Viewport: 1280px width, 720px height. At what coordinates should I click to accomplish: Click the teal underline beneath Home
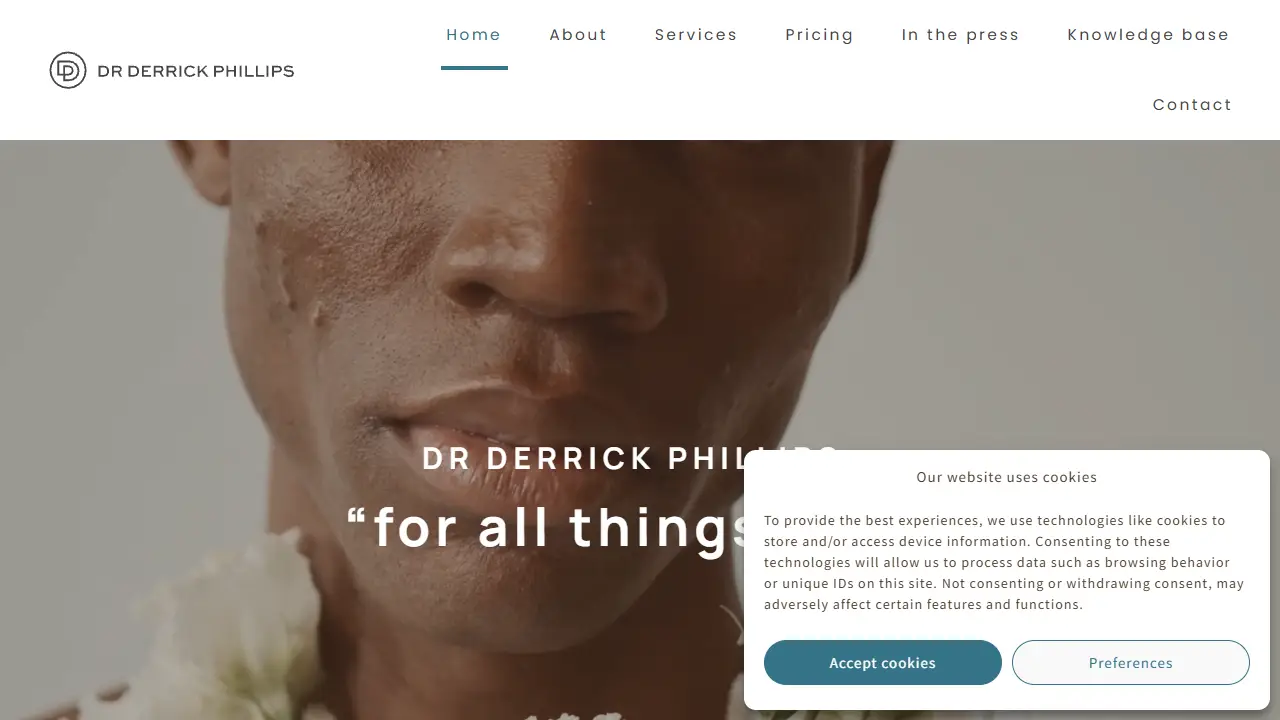point(474,68)
